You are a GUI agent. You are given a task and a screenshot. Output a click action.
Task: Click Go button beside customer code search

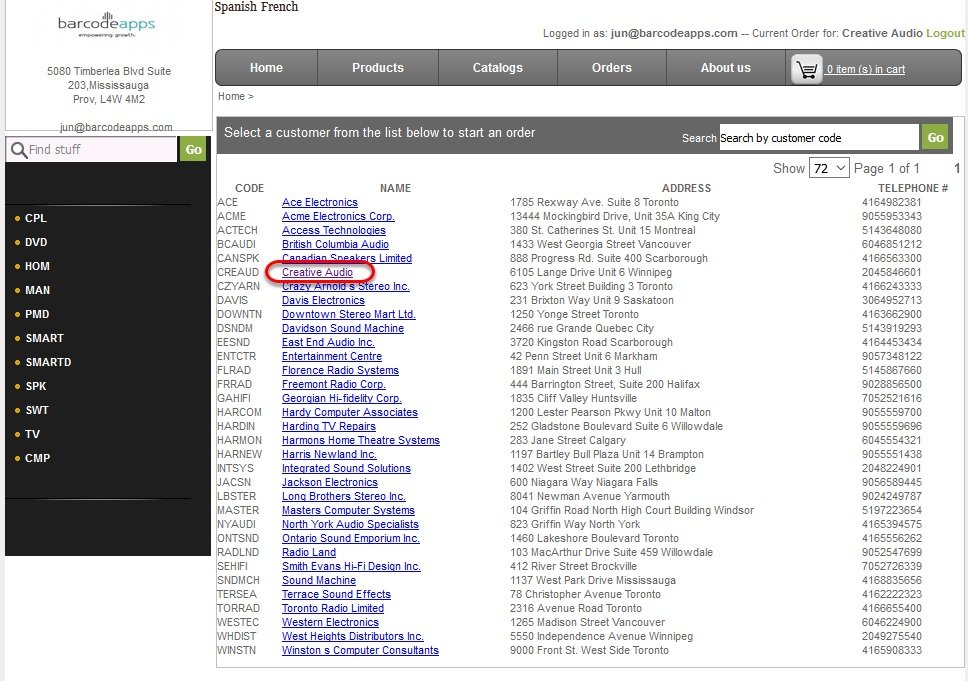coord(935,138)
